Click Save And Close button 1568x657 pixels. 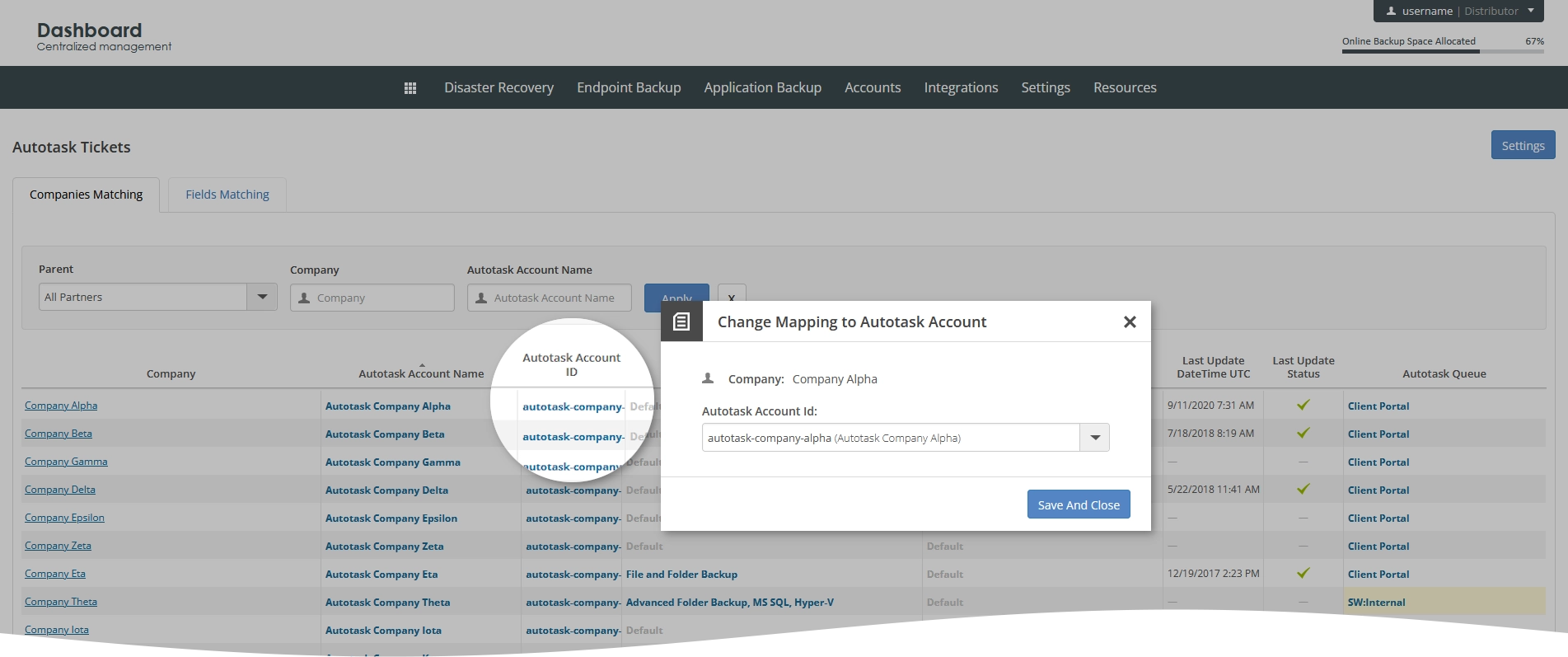pyautogui.click(x=1079, y=504)
